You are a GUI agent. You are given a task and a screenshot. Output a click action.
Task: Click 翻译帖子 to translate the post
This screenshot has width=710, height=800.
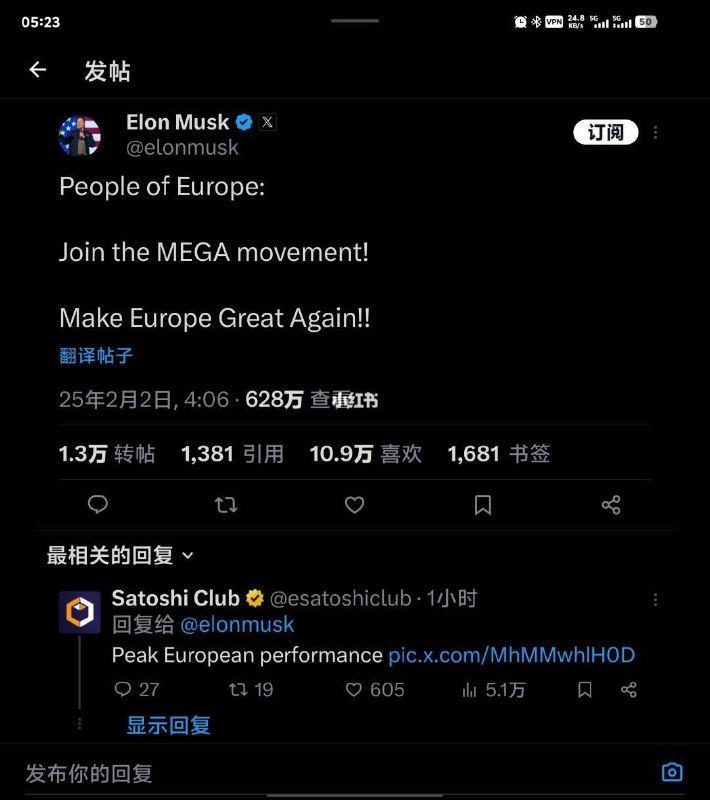96,356
